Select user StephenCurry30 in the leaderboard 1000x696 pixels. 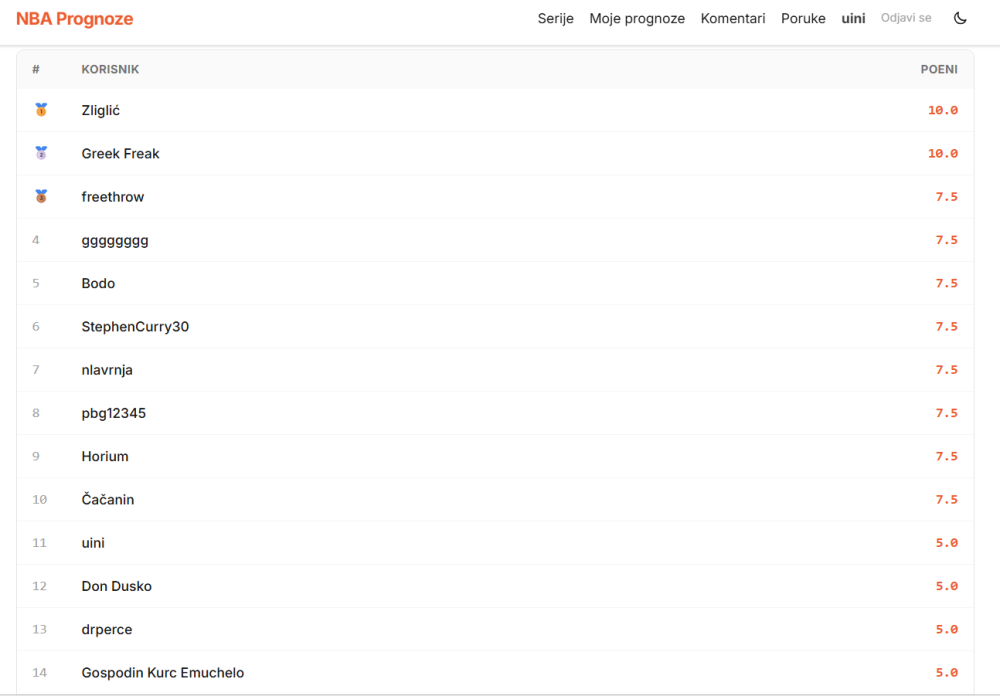pyautogui.click(x=135, y=327)
